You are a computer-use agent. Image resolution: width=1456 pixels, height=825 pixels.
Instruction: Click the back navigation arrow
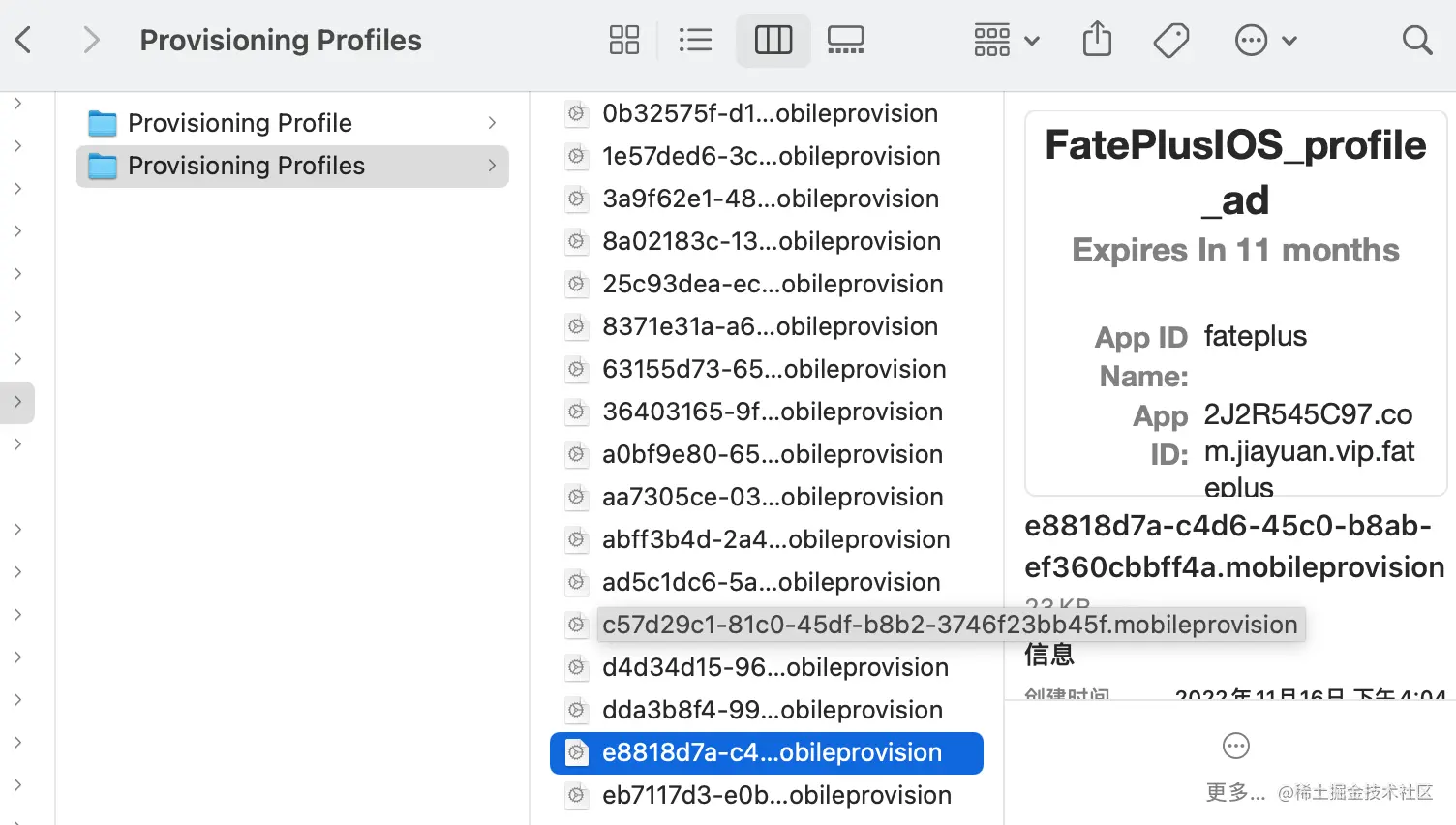[x=24, y=40]
